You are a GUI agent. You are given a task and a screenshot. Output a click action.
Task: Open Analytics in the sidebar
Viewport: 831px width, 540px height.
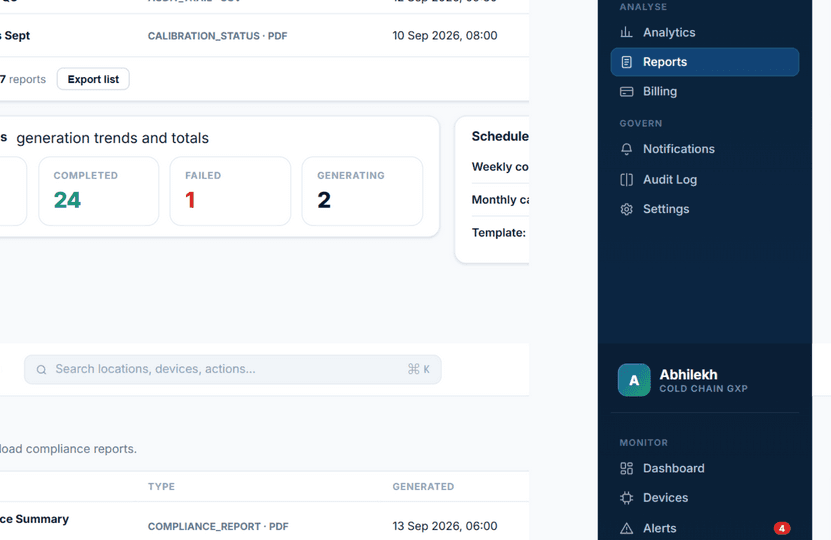tap(704, 32)
